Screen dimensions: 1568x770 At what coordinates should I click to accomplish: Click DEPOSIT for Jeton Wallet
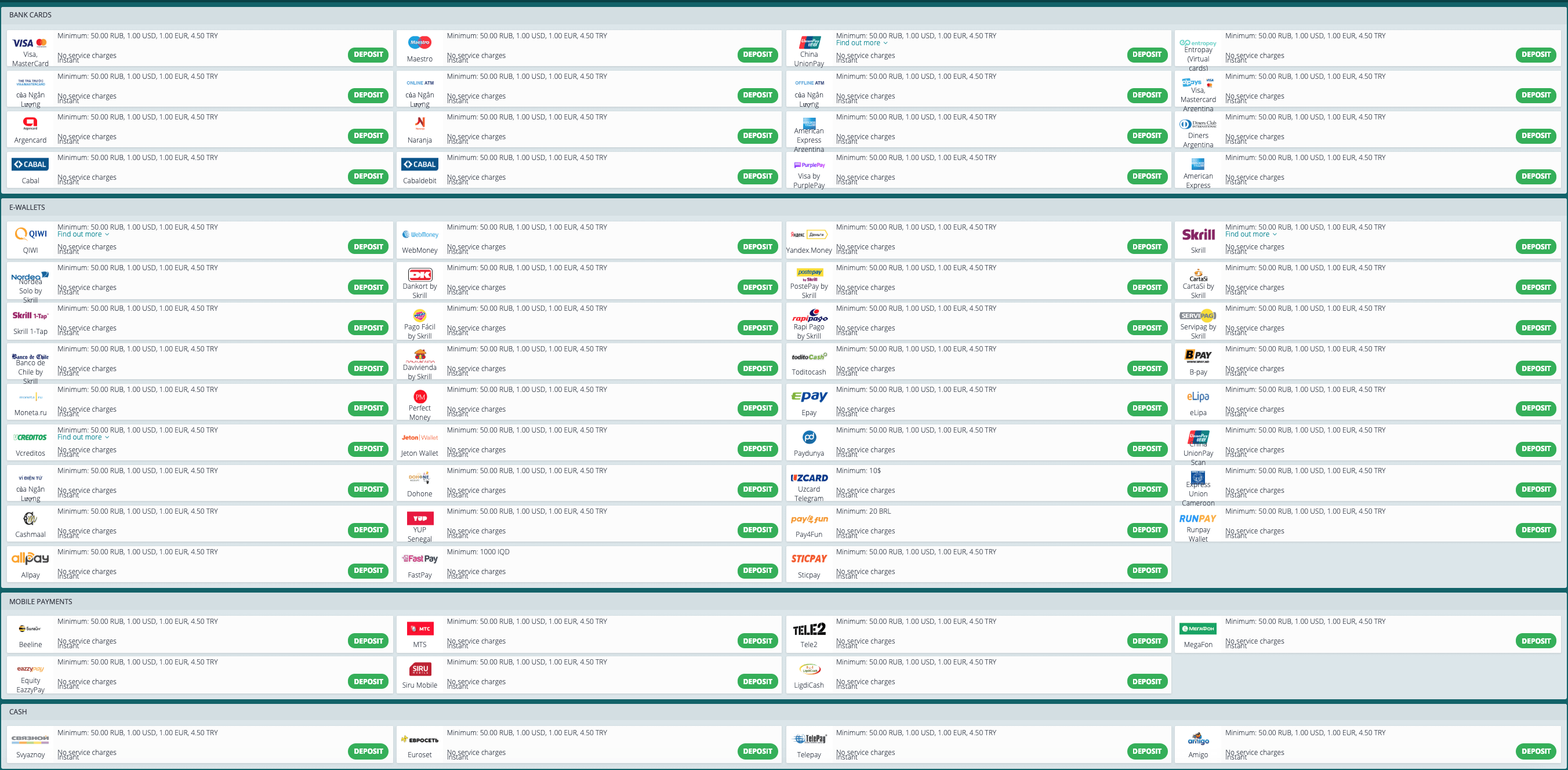point(757,449)
